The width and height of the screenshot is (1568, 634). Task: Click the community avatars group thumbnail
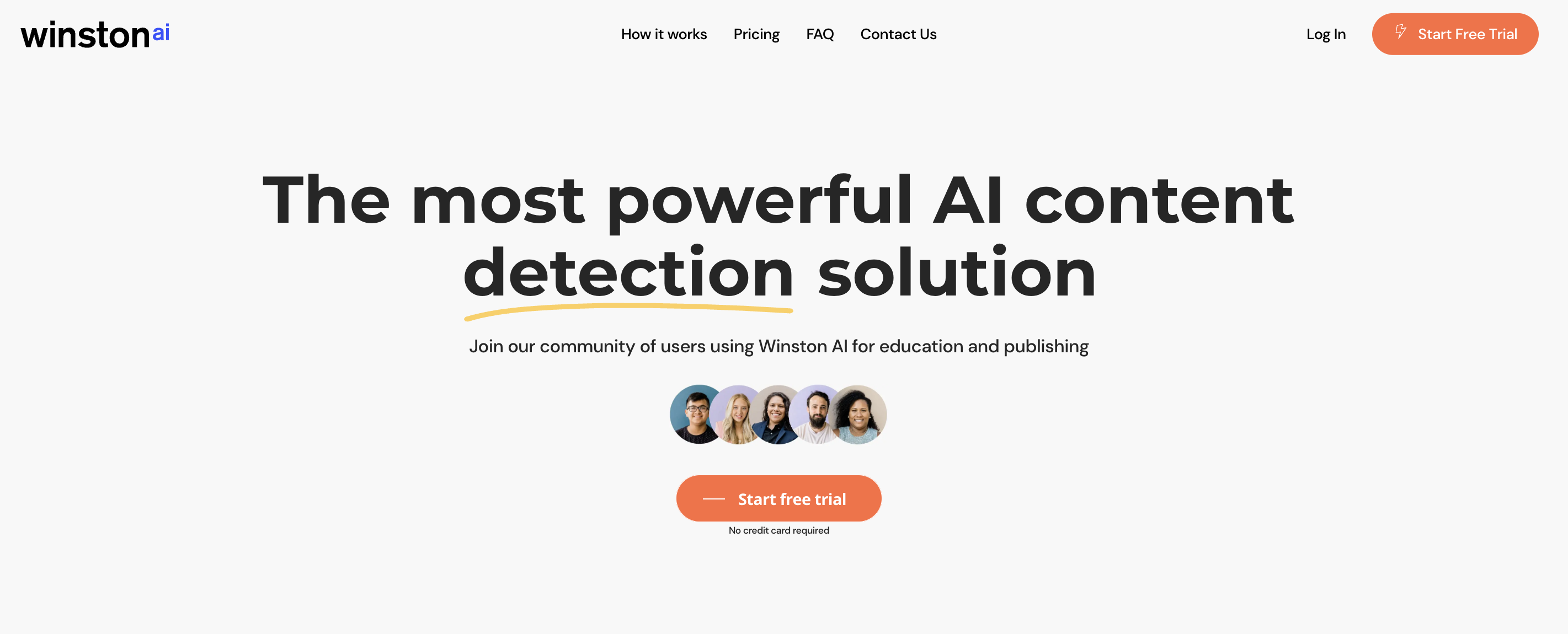pos(778,414)
